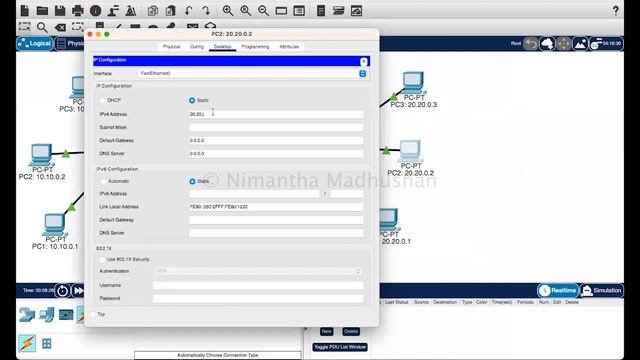Switch to the Physical tab
640x360 pixels.
[171, 47]
